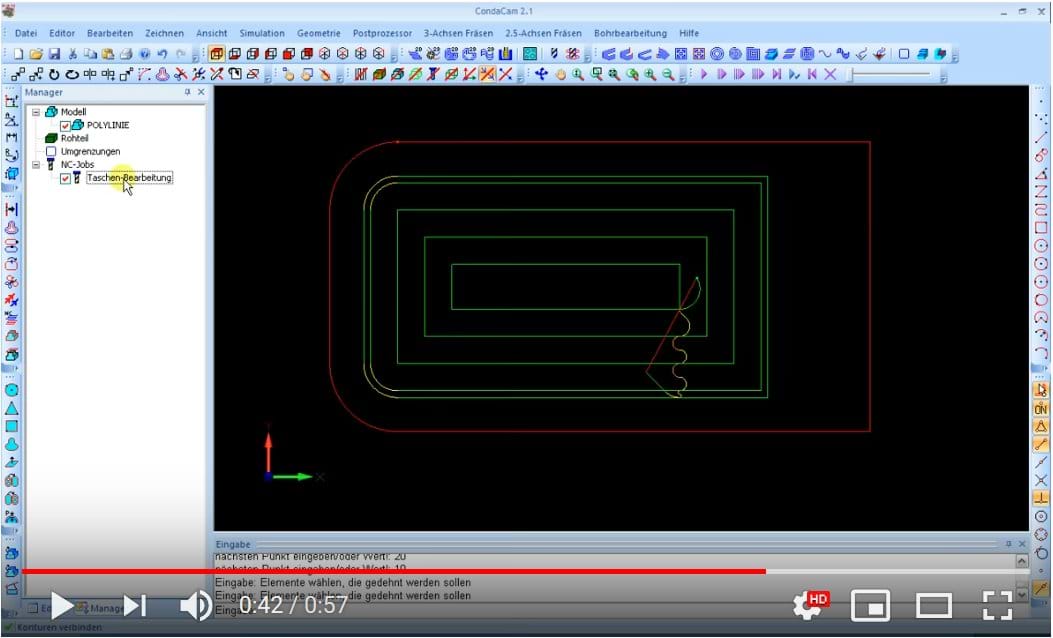Enter video fullscreen mode

tap(997, 606)
